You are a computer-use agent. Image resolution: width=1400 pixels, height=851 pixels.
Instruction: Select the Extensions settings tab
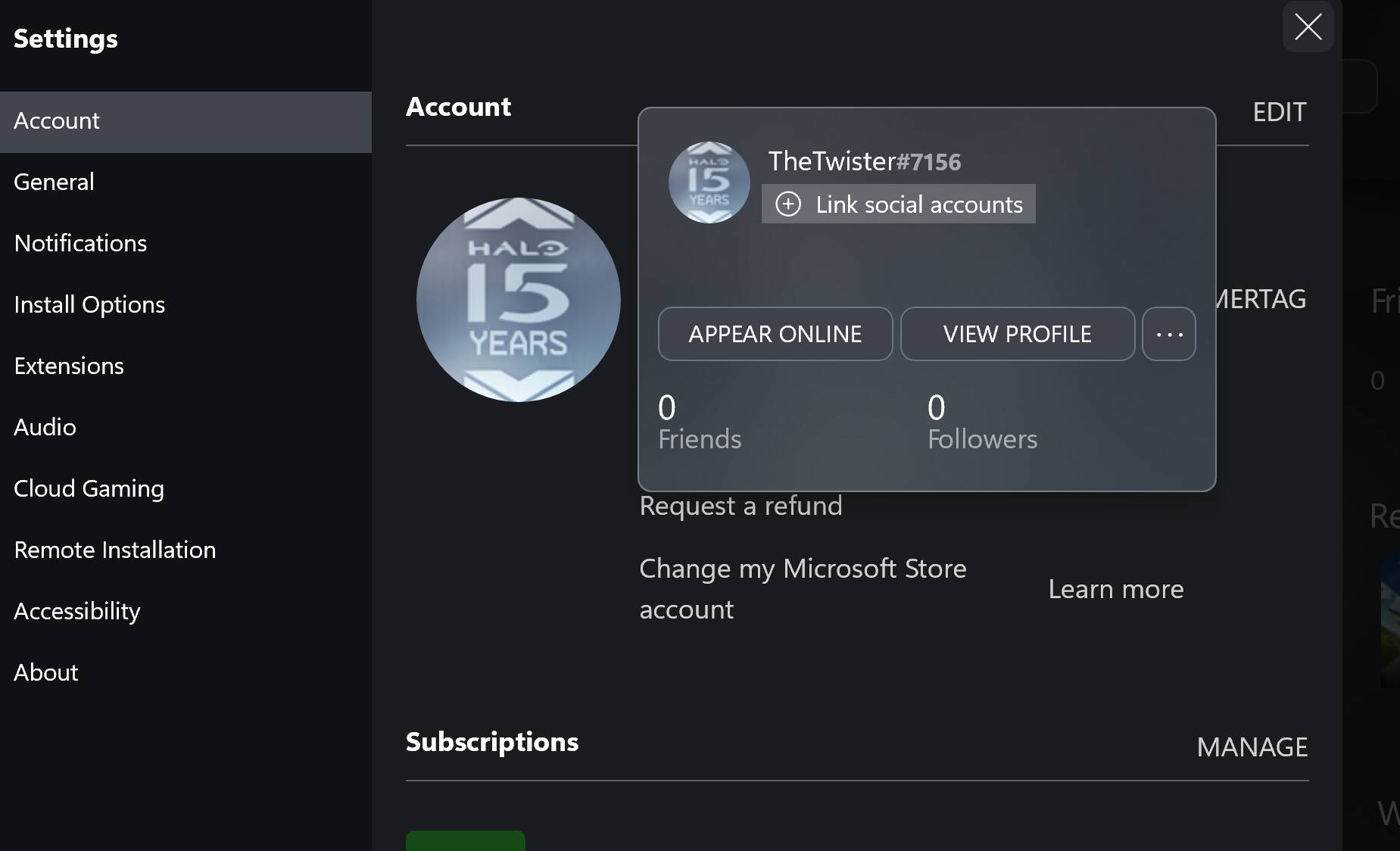click(x=69, y=366)
